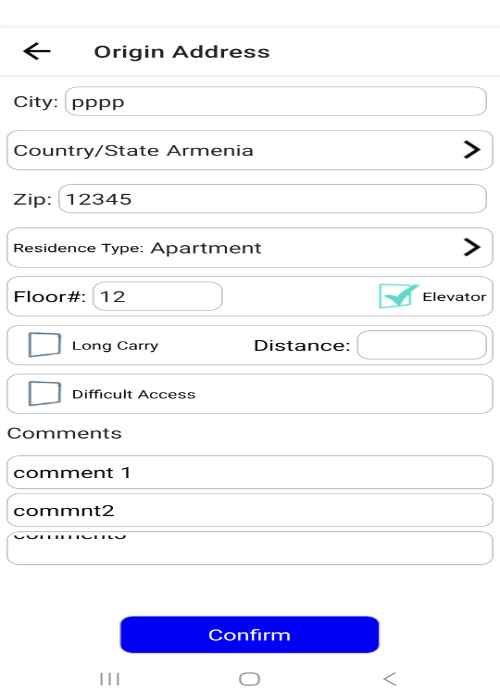Focus the City input field

tap(276, 102)
